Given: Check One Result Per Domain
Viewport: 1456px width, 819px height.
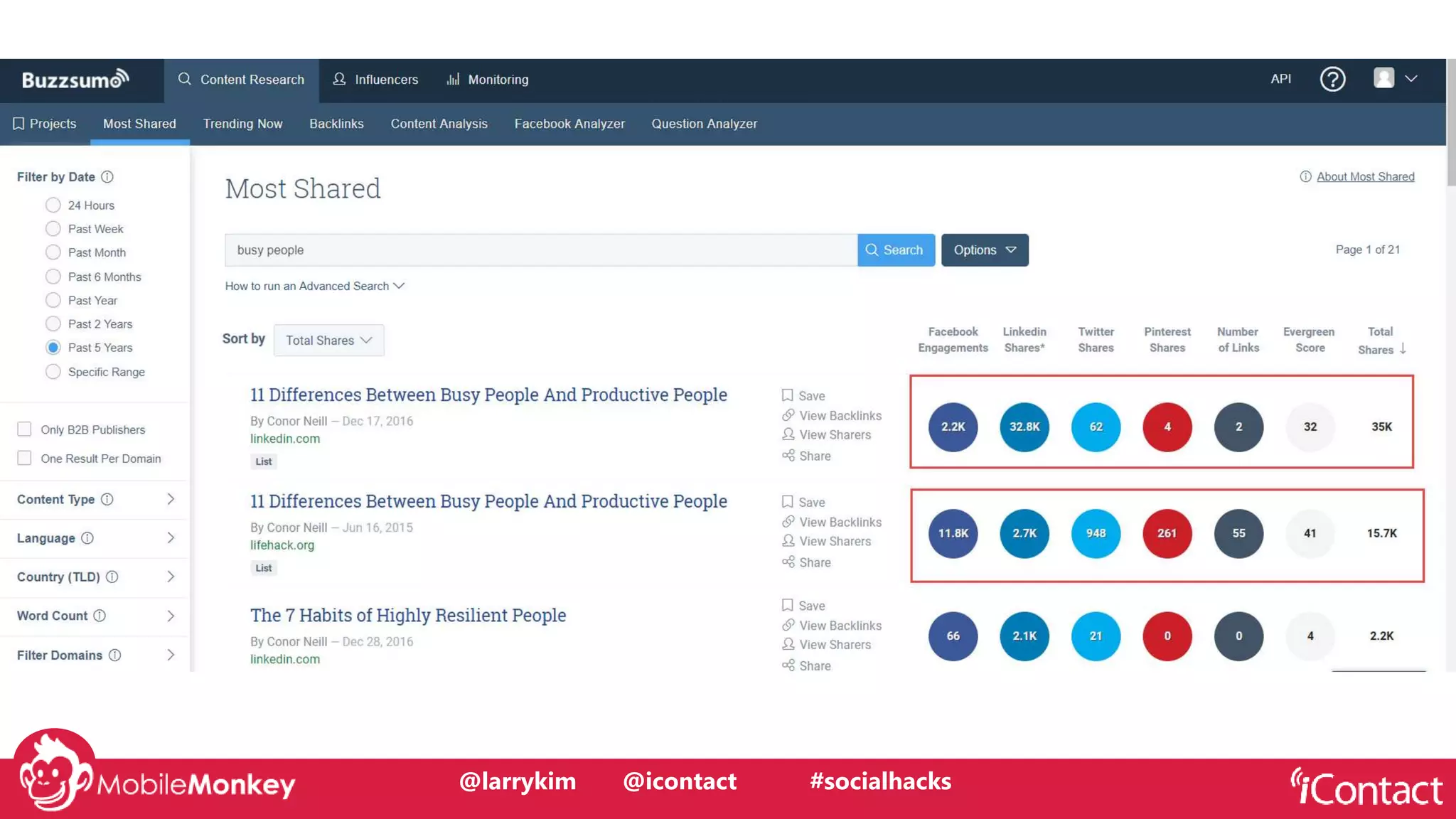Looking at the screenshot, I should pyautogui.click(x=25, y=459).
